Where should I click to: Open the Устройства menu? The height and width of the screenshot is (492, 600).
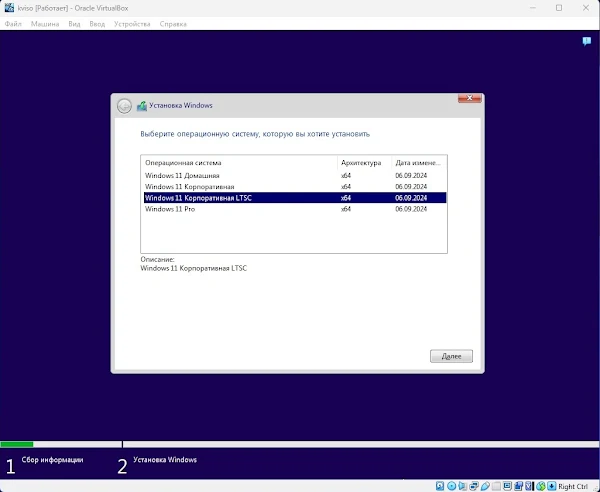point(132,24)
